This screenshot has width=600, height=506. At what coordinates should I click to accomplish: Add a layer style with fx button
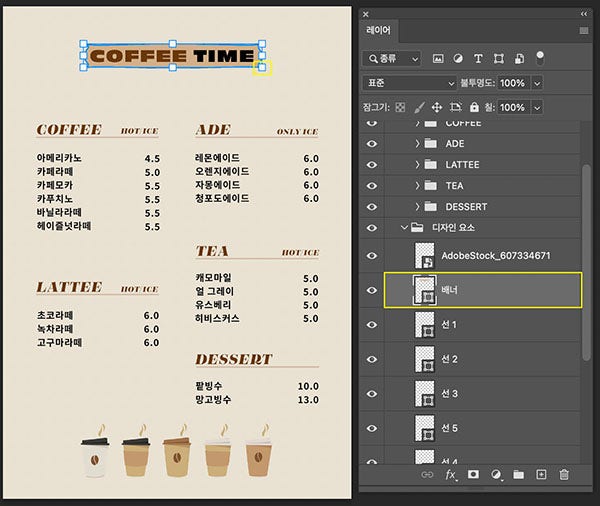451,475
